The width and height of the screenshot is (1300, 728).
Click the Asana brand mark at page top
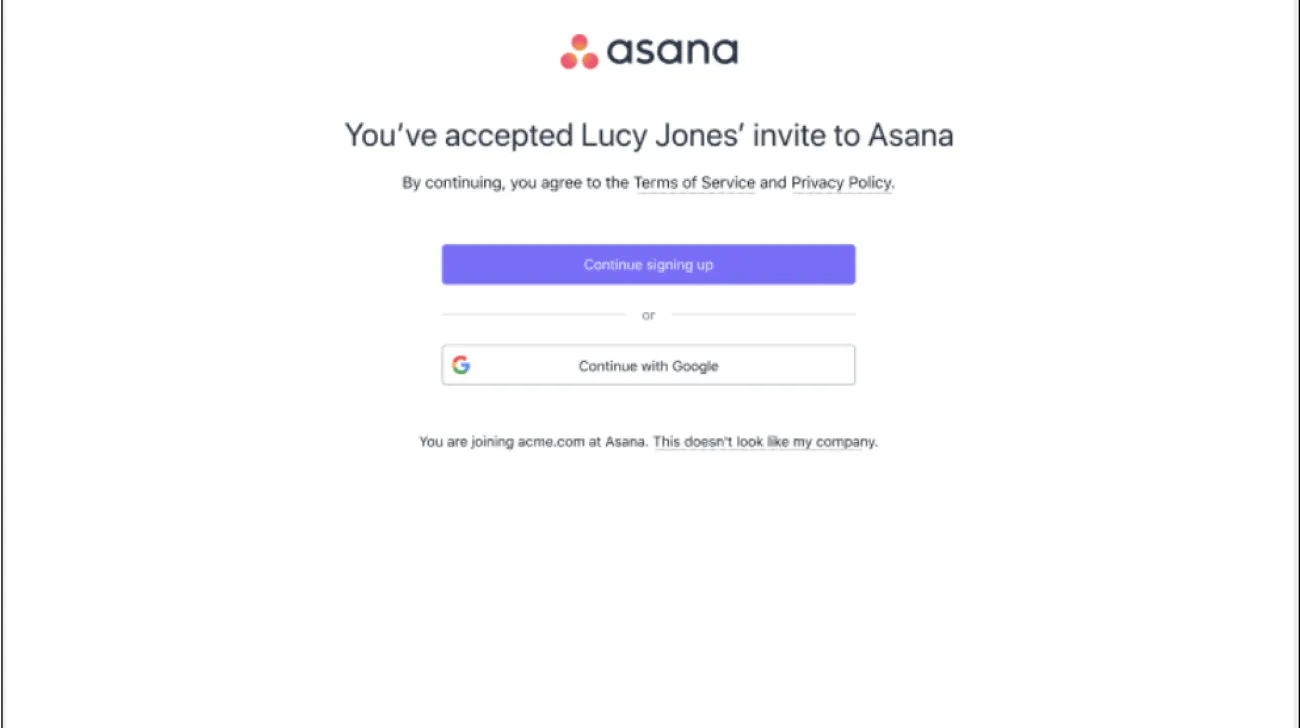(x=648, y=49)
